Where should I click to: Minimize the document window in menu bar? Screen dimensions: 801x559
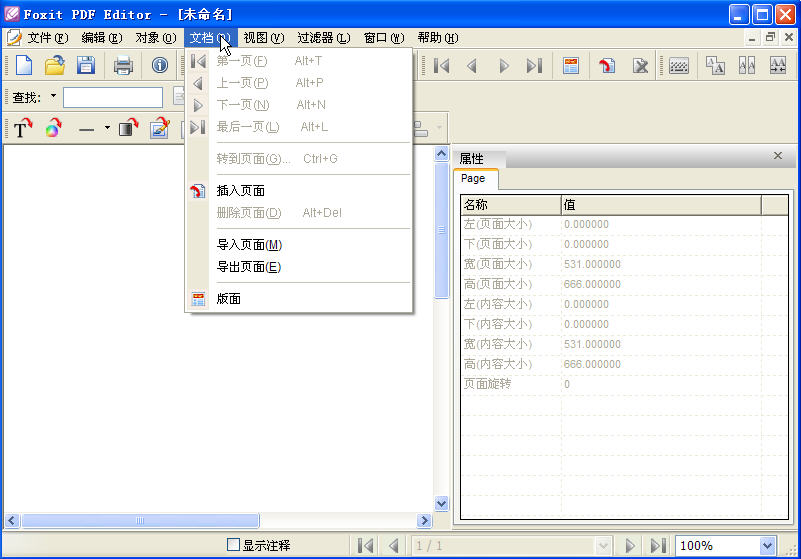click(751, 38)
